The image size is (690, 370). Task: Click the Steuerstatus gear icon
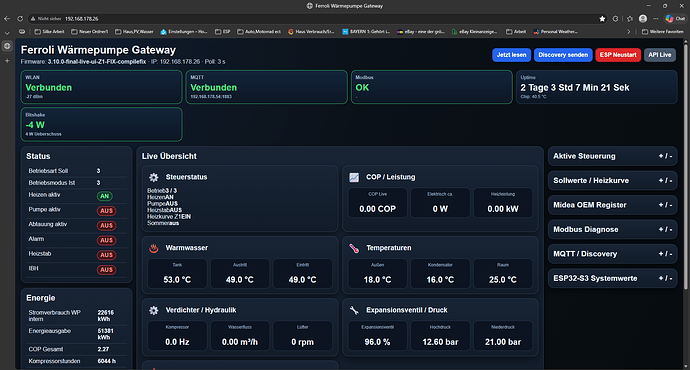tap(154, 177)
